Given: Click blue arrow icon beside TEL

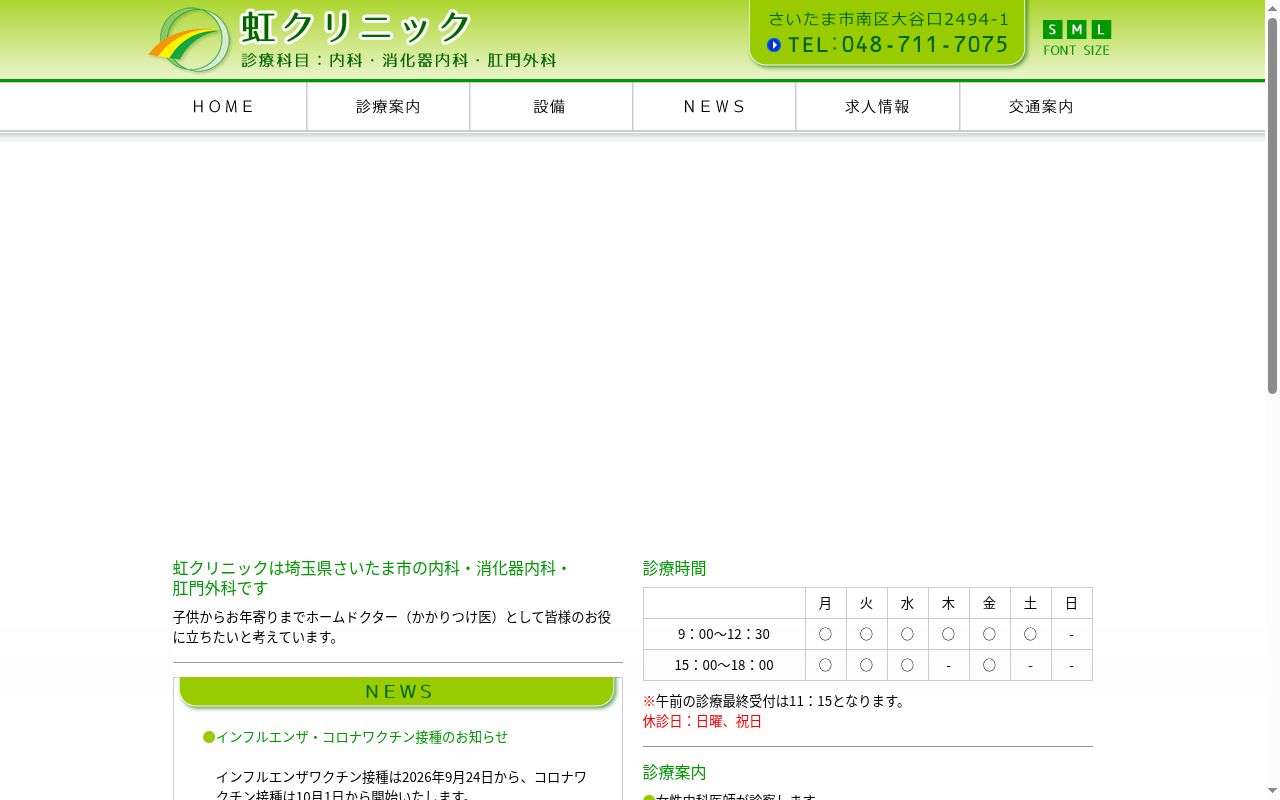Looking at the screenshot, I should point(774,45).
